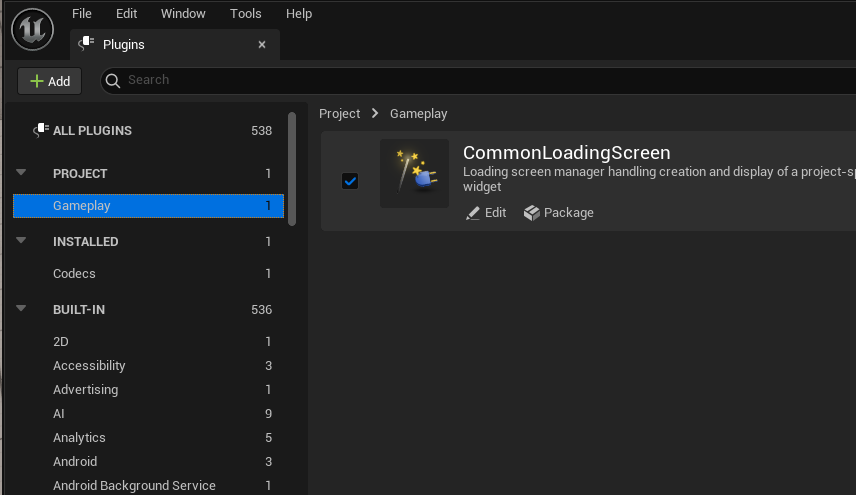Click Edit under CommonLoadingScreen
856x495 pixels.
[486, 213]
